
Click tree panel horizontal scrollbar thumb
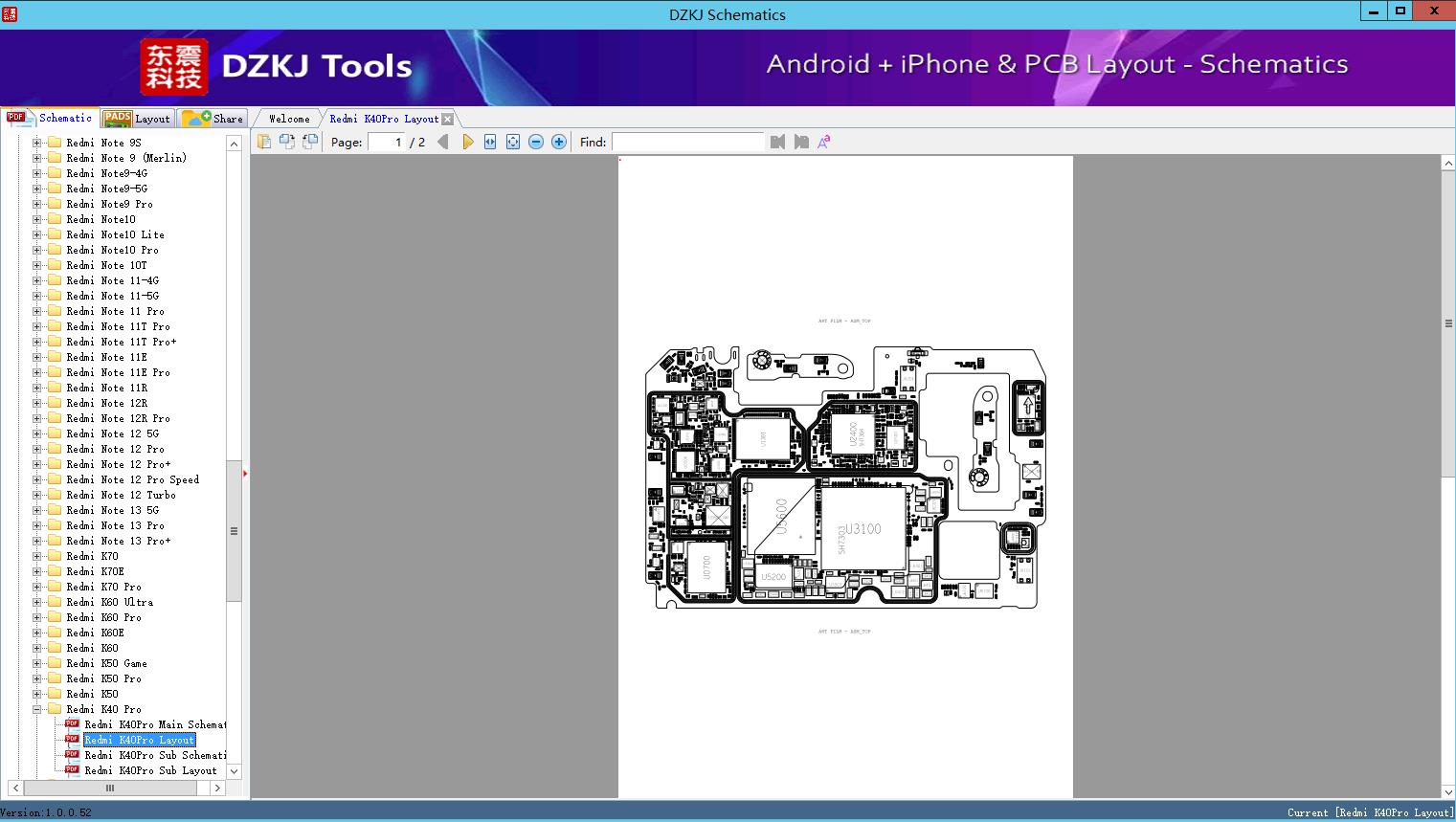pyautogui.click(x=109, y=788)
